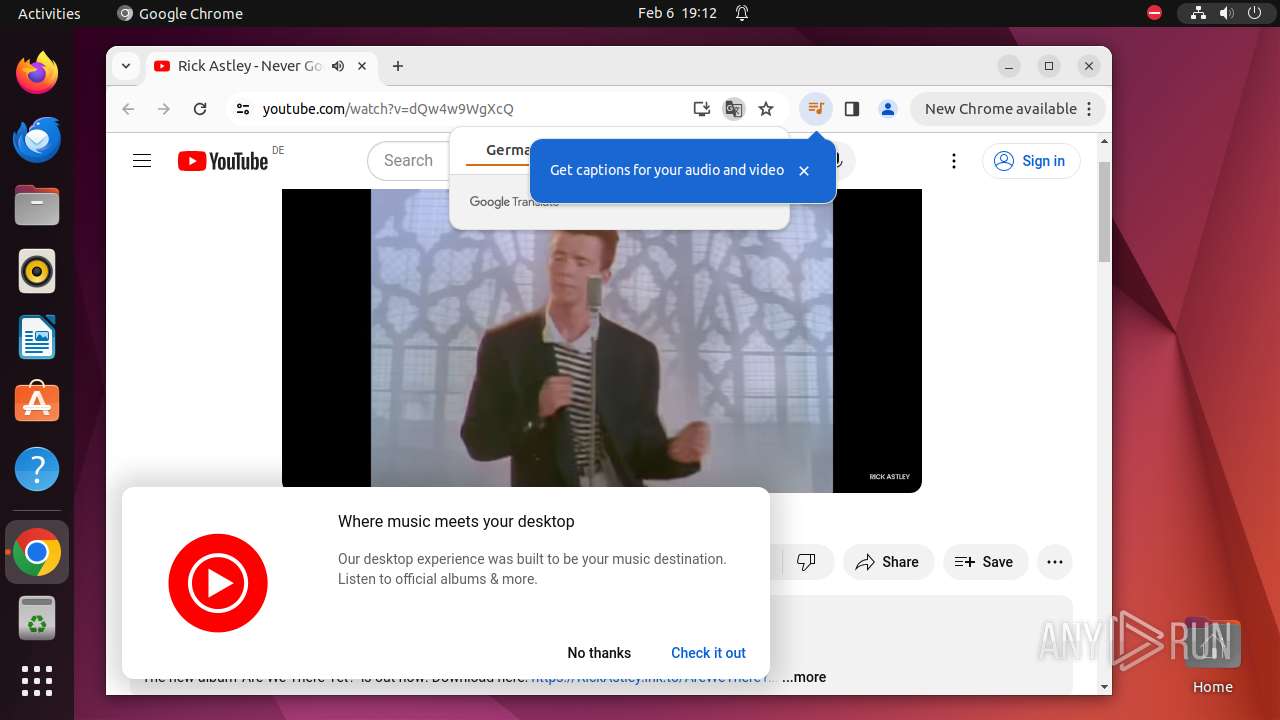Screen dimensions: 1280x720
Task: Bookmark this page with the star
Action: coord(766,109)
